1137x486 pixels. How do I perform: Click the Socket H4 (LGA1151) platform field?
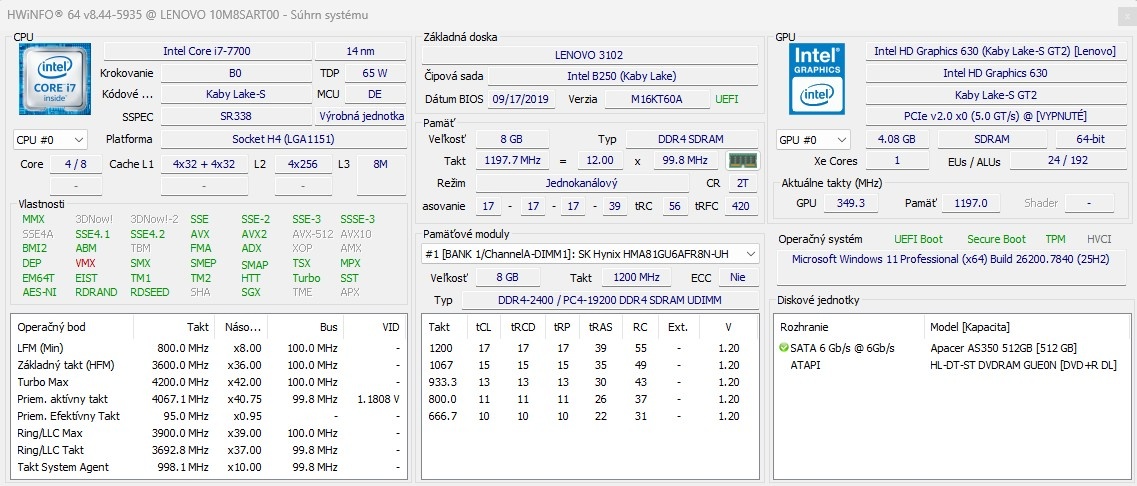click(284, 139)
